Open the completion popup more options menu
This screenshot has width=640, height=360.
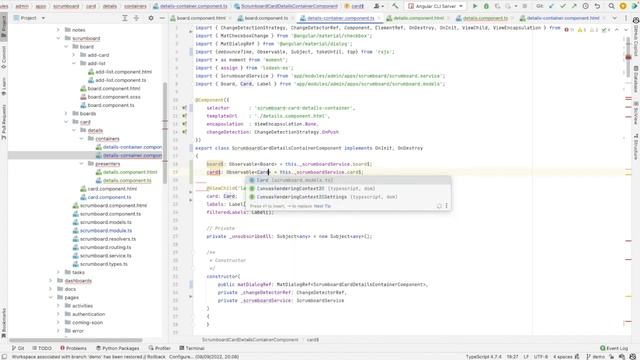pos(447,206)
